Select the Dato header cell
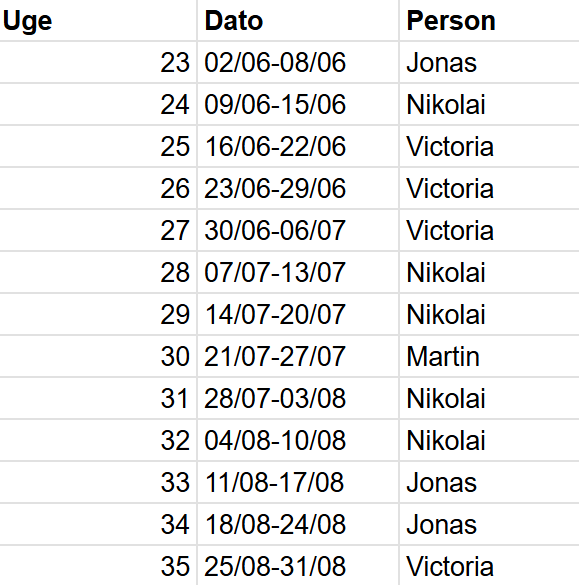579x585 pixels. [x=298, y=20]
